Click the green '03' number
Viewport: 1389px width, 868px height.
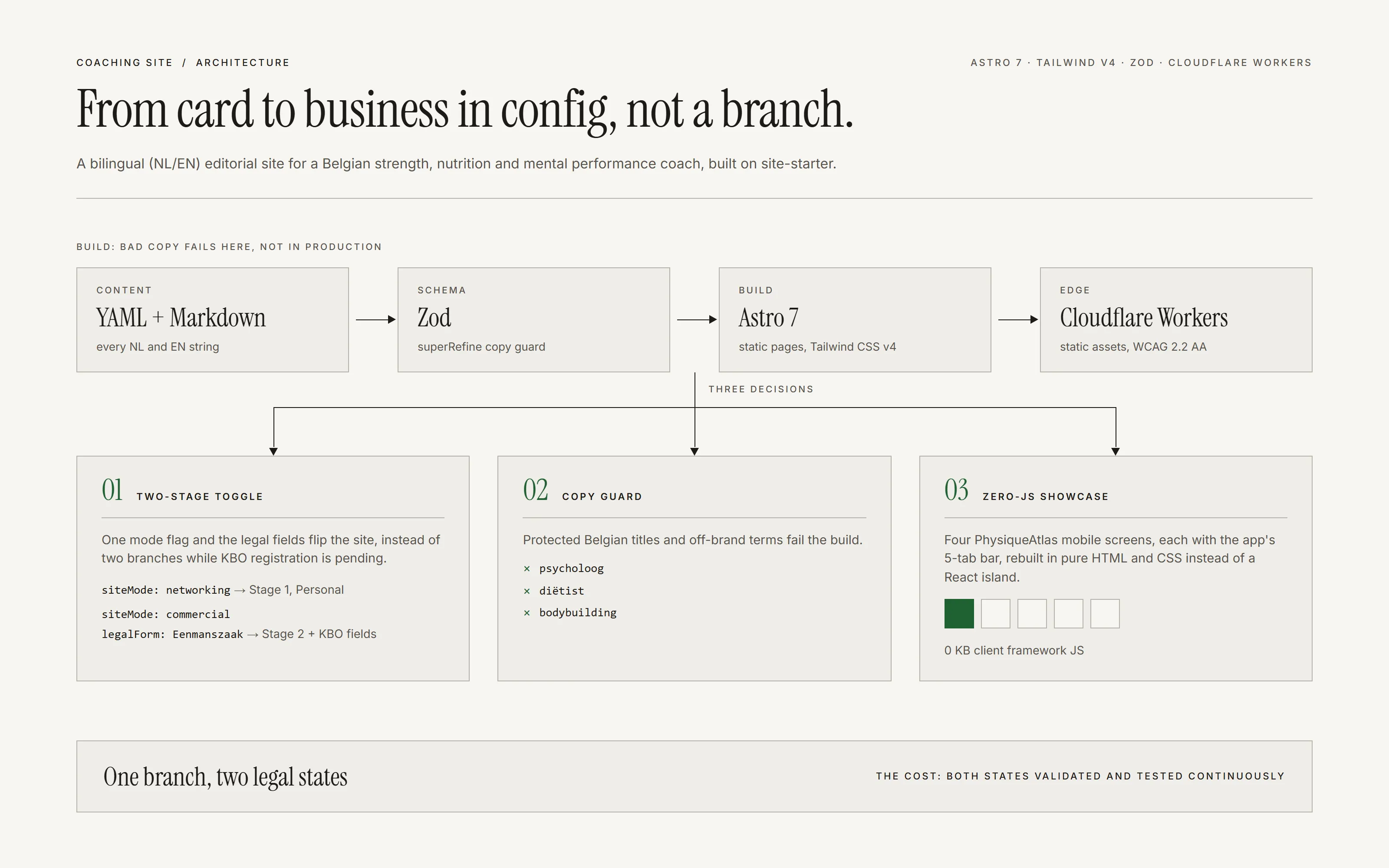click(956, 490)
